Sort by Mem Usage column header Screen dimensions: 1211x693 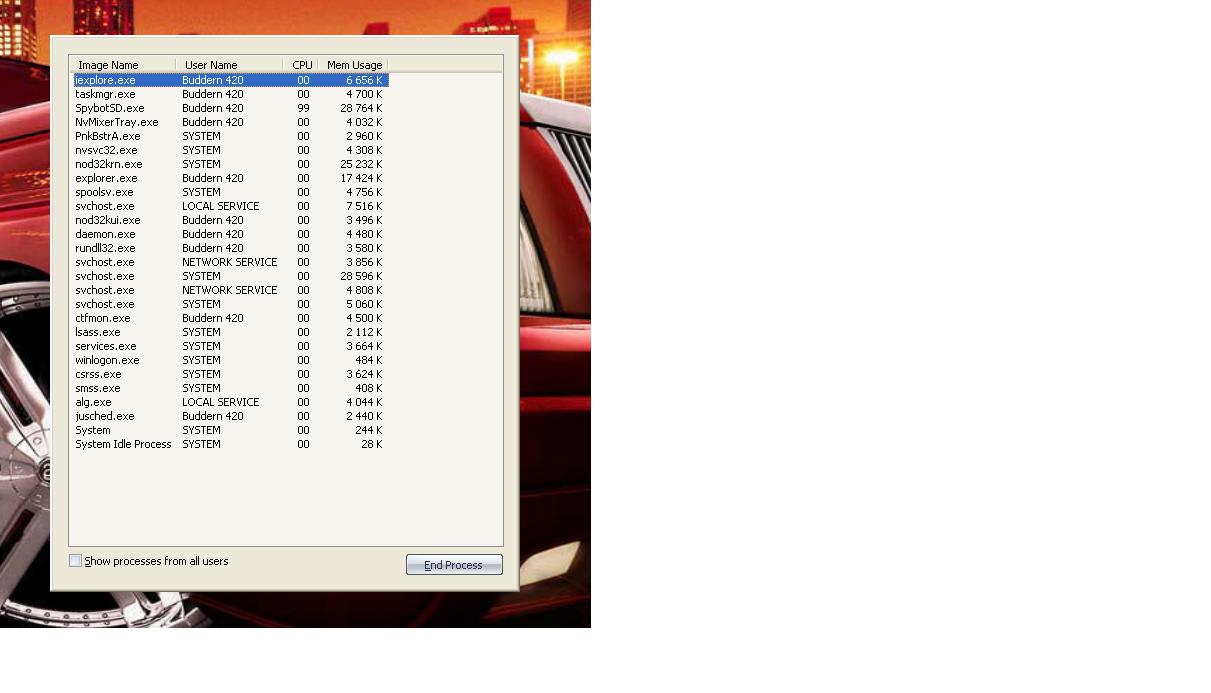point(355,65)
